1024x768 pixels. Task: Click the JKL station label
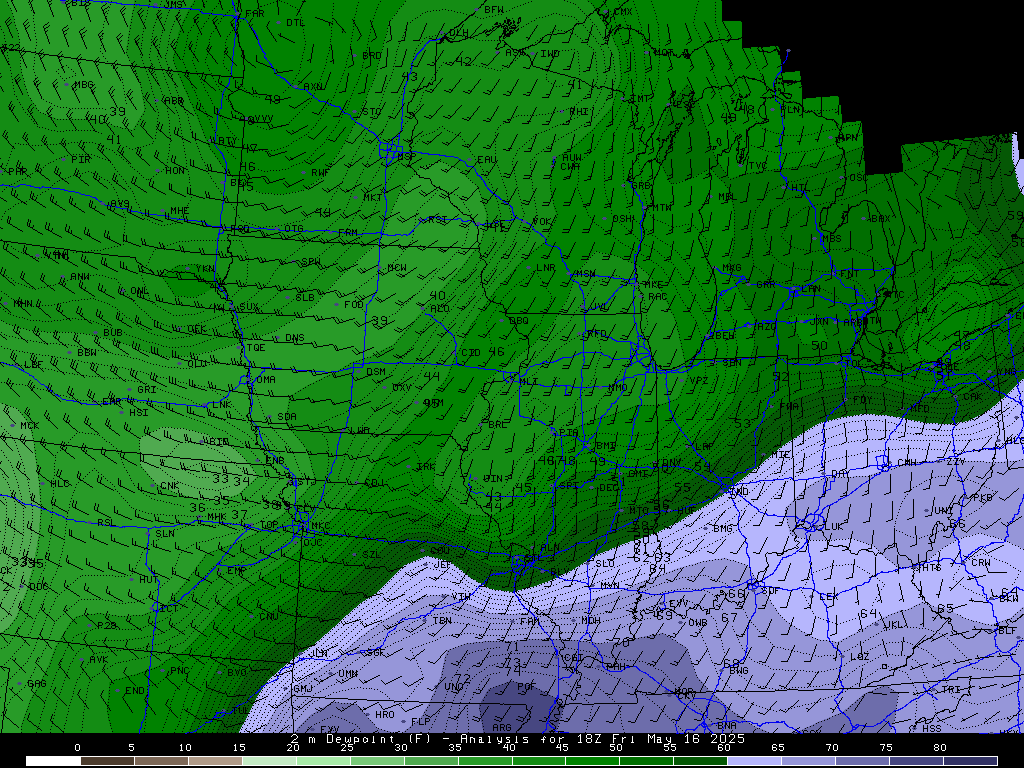coord(895,624)
